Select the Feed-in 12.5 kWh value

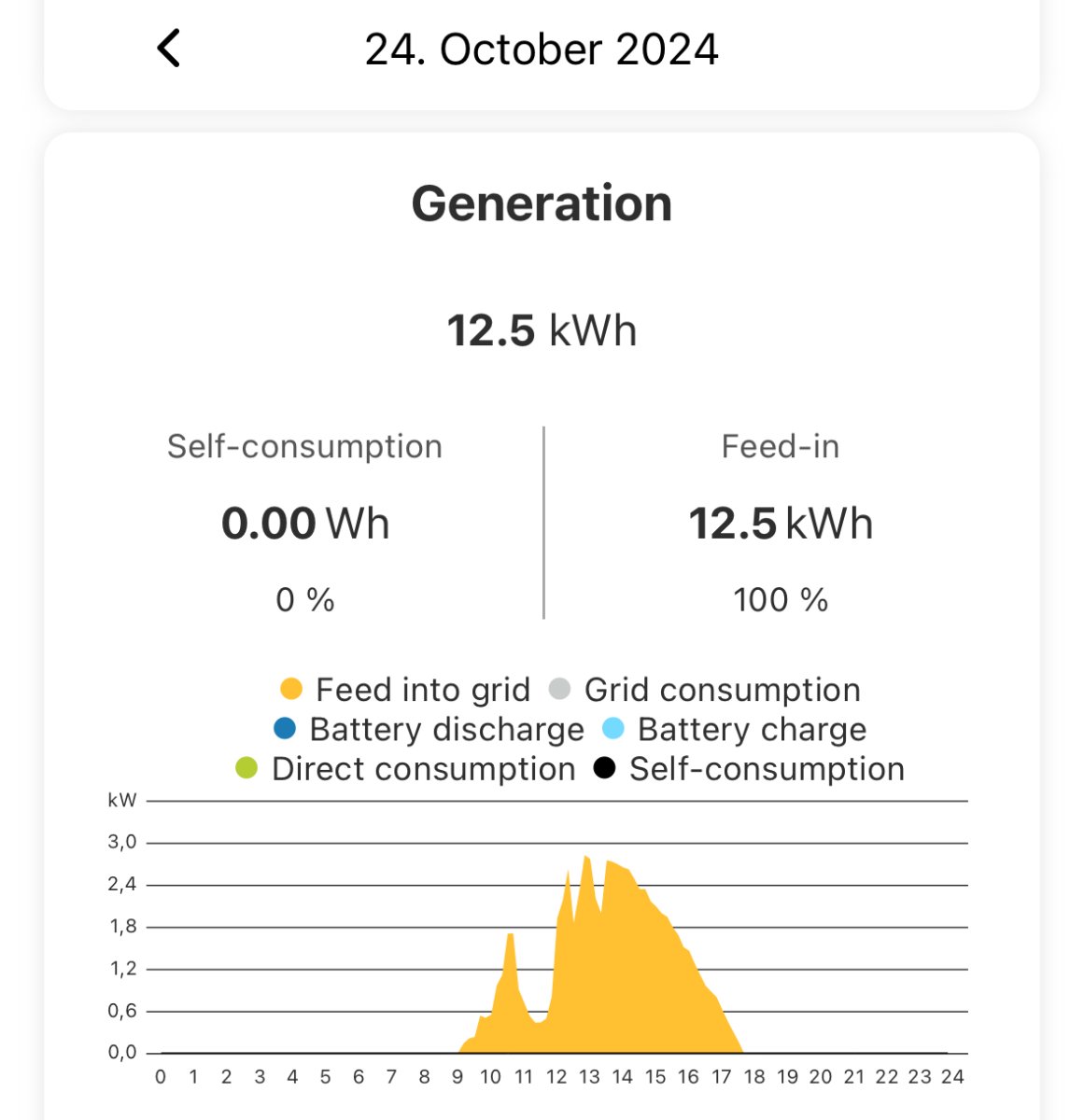tap(781, 524)
